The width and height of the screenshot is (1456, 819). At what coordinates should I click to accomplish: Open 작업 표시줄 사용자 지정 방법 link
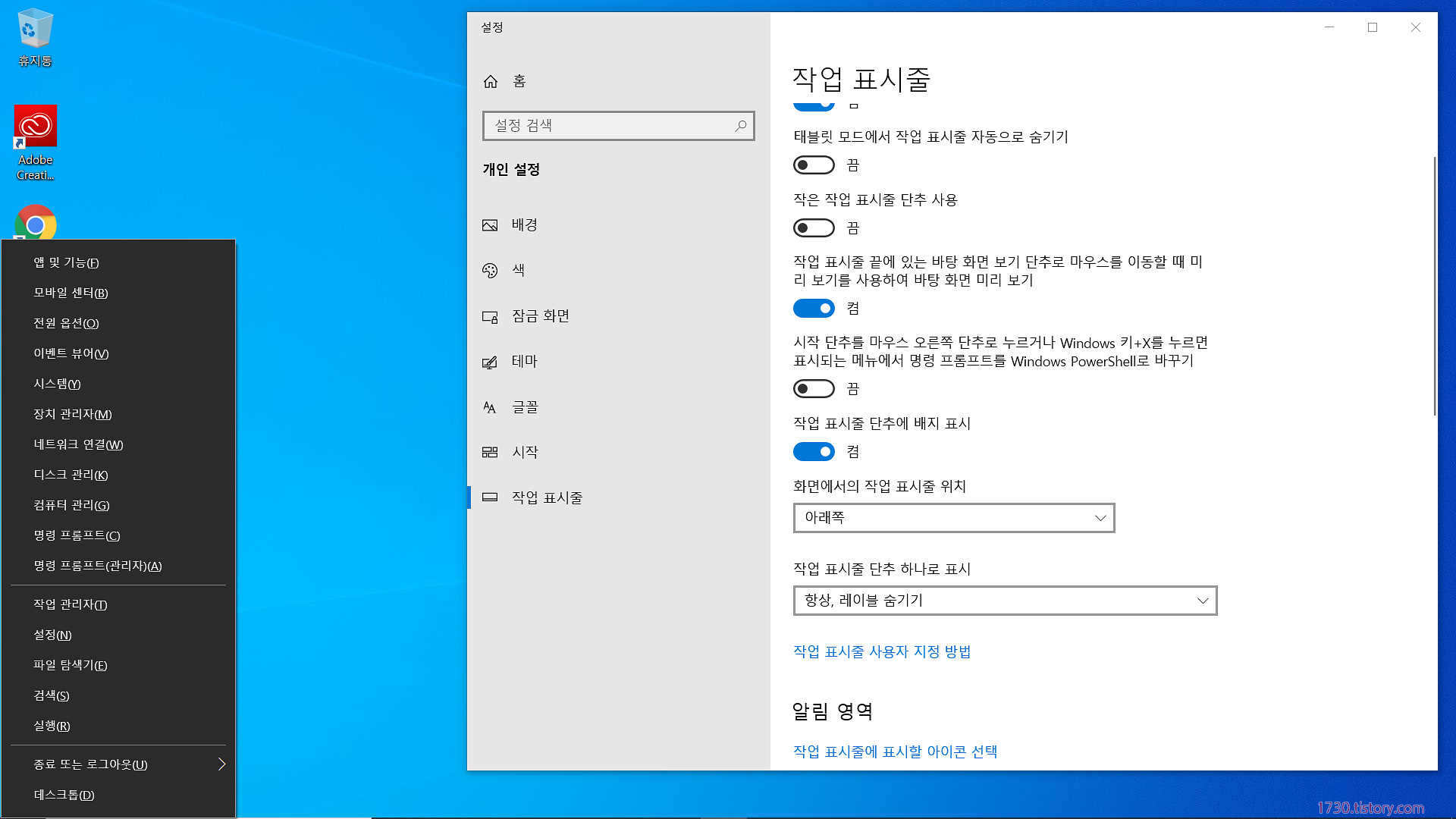coord(882,652)
